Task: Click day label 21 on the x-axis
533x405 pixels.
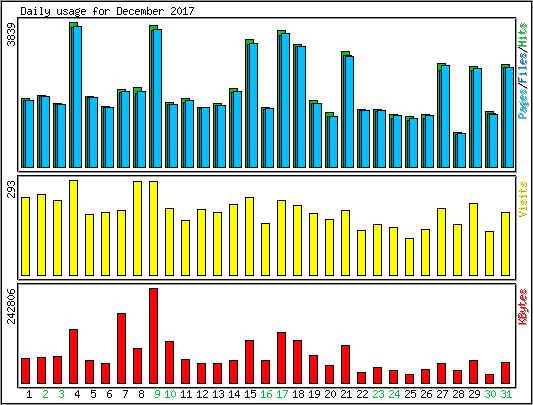Action: tap(346, 394)
